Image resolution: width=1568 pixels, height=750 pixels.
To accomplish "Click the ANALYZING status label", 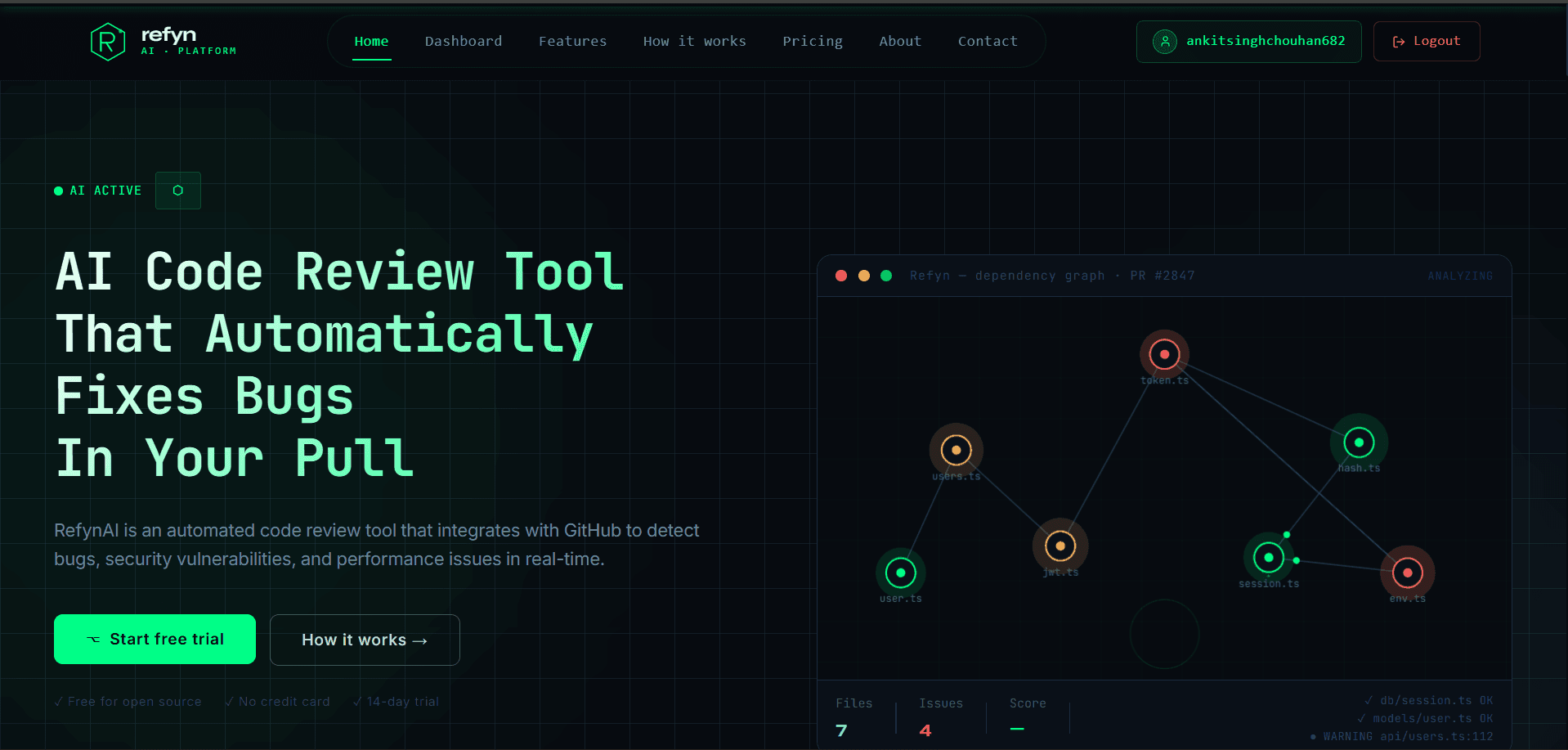I will pyautogui.click(x=1460, y=276).
